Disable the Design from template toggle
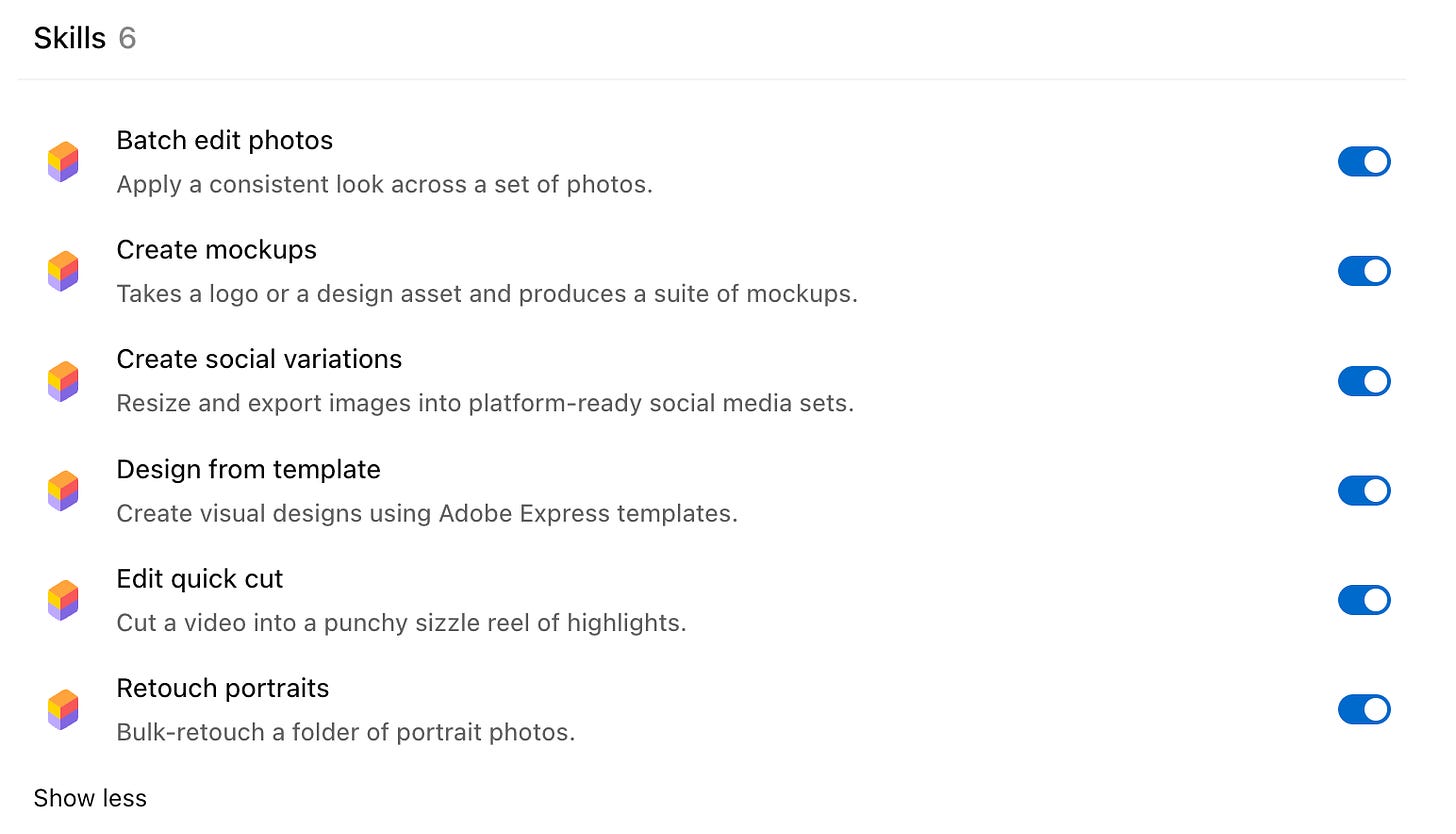The width and height of the screenshot is (1456, 834). (1364, 490)
